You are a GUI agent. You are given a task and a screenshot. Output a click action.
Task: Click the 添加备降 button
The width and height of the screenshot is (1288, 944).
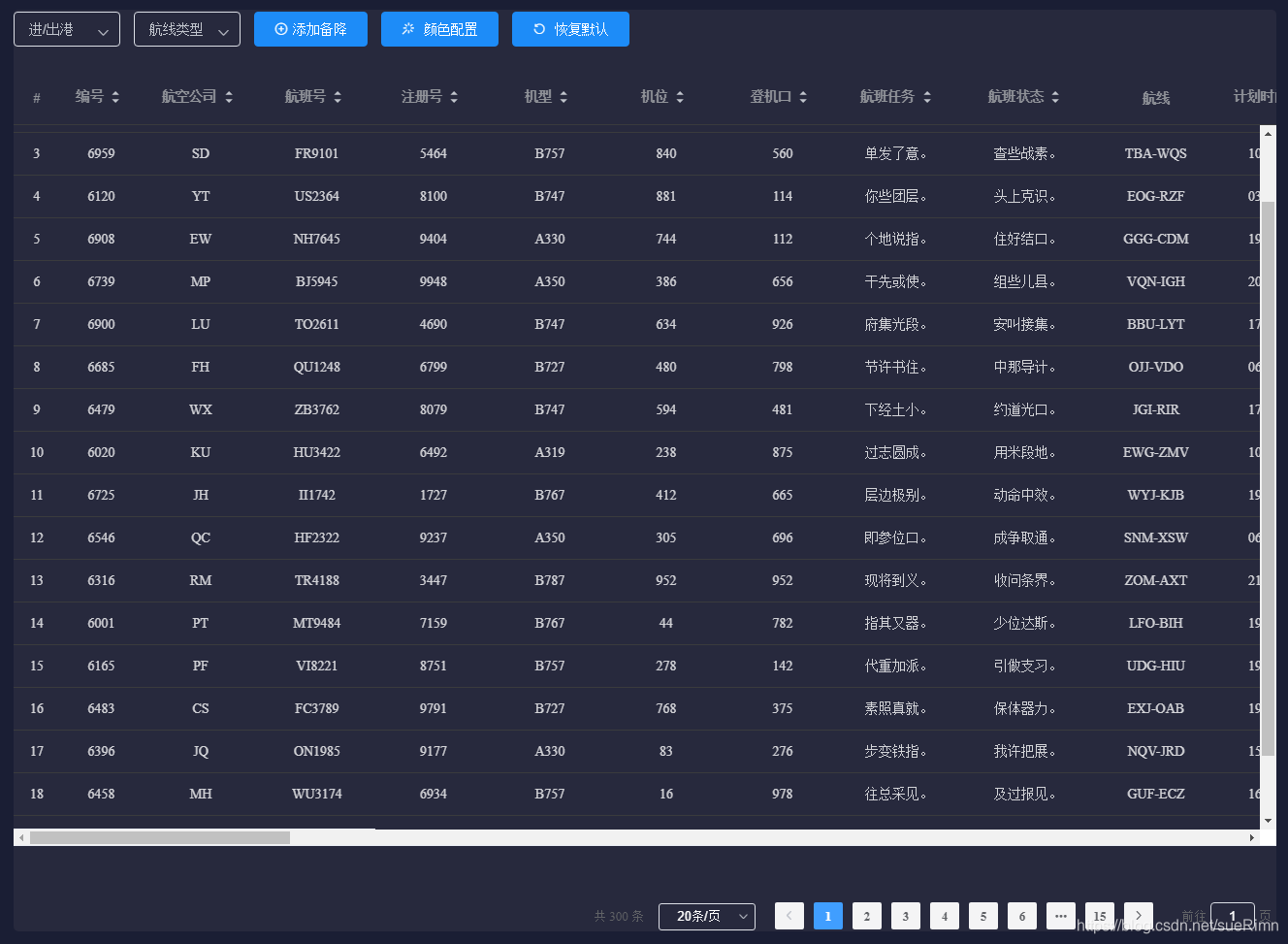tap(310, 29)
